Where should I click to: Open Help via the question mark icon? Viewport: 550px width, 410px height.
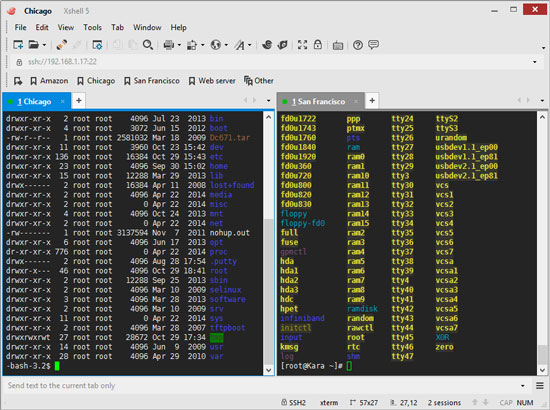click(358, 45)
